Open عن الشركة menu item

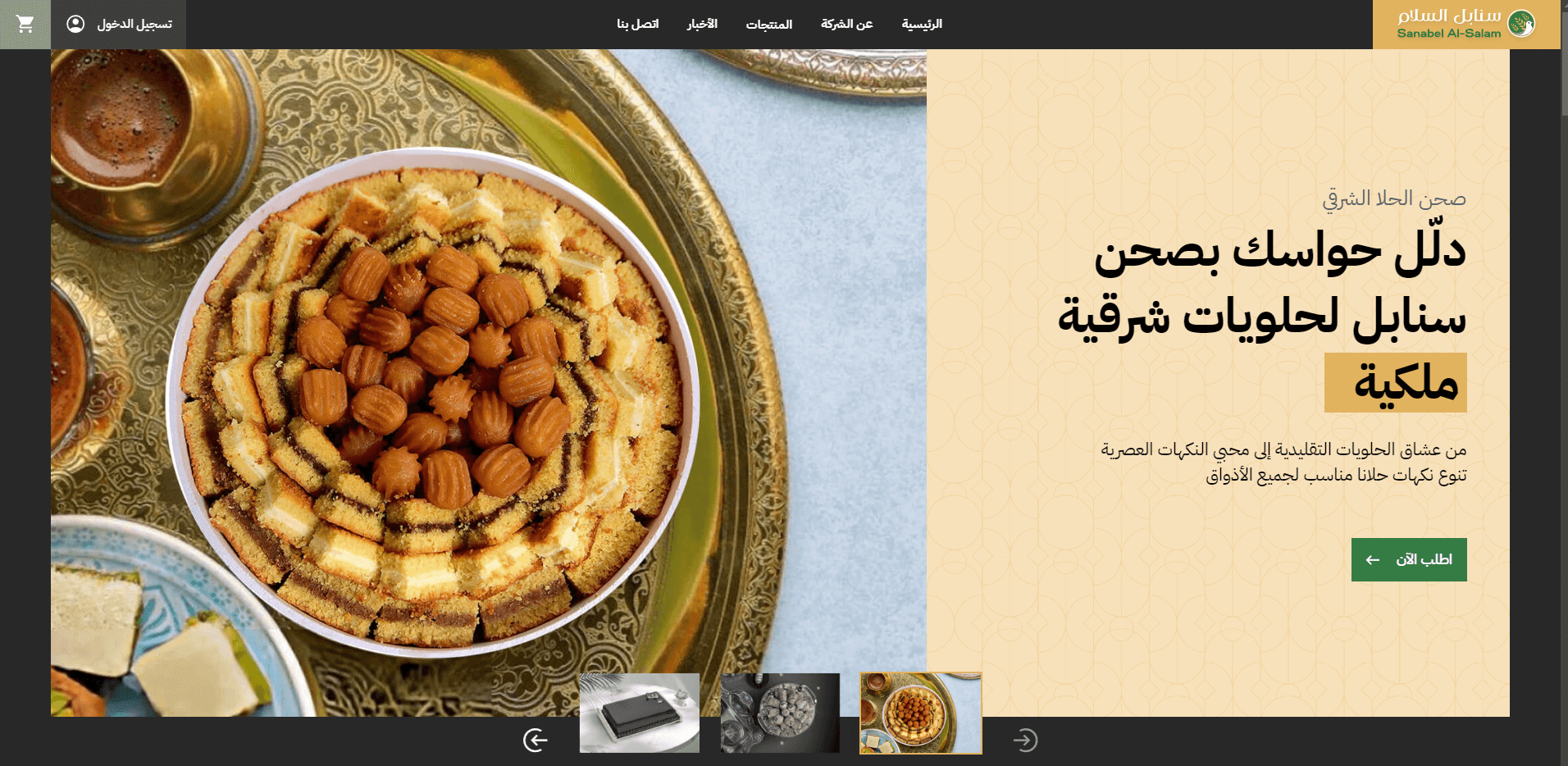847,25
